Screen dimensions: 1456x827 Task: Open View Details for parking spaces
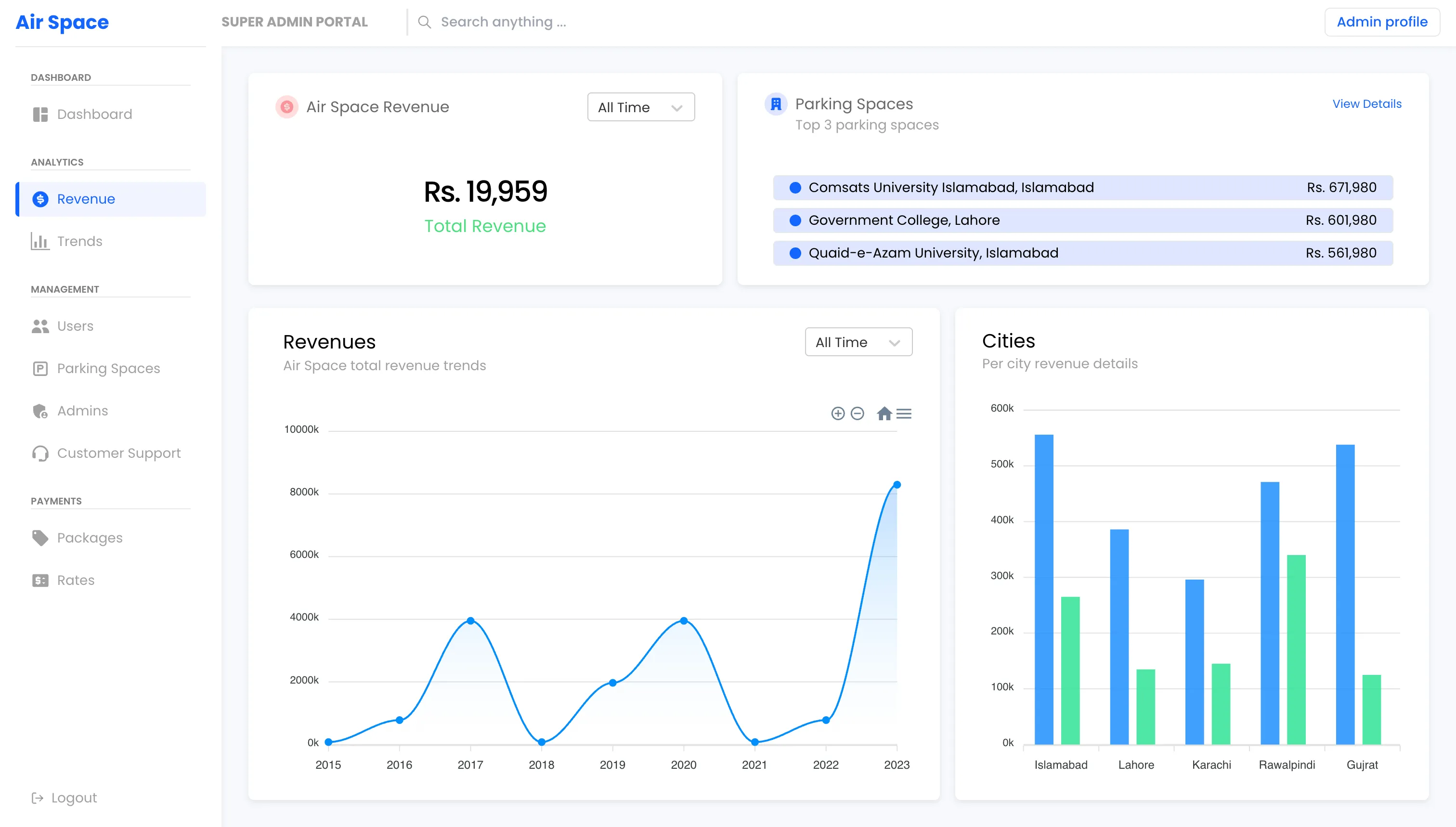pos(1366,104)
